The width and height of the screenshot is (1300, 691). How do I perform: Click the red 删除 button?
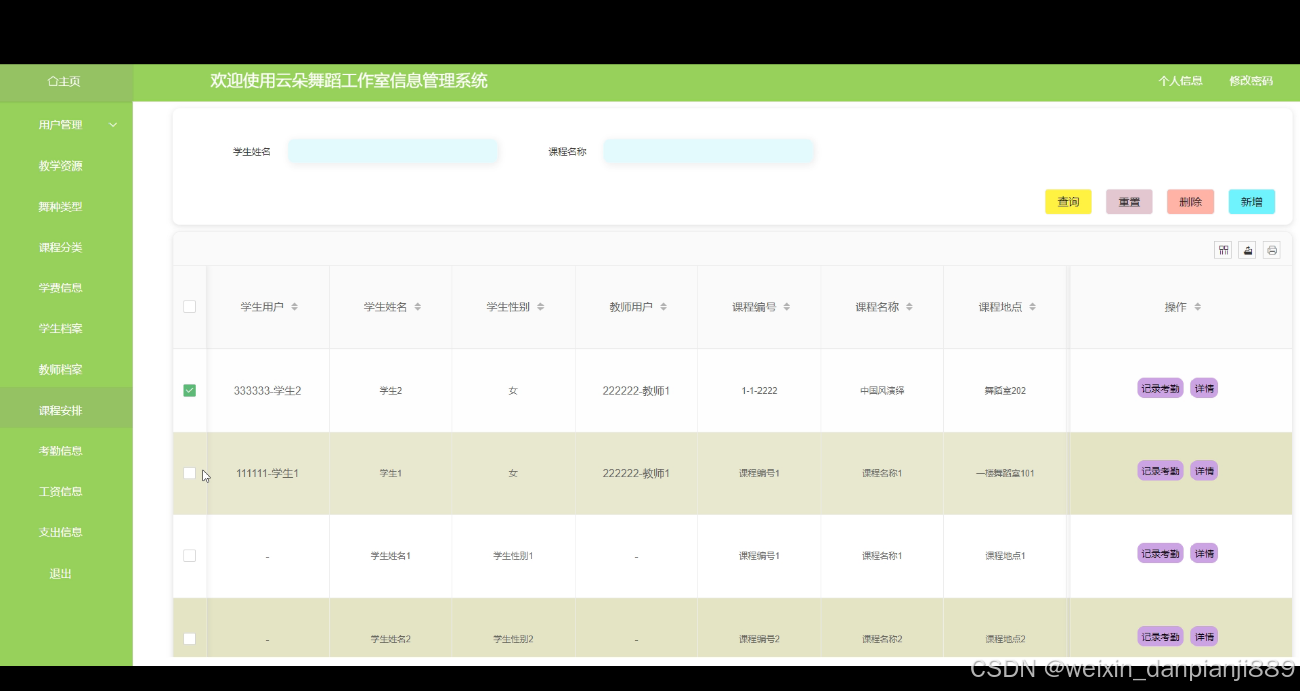tap(1190, 202)
